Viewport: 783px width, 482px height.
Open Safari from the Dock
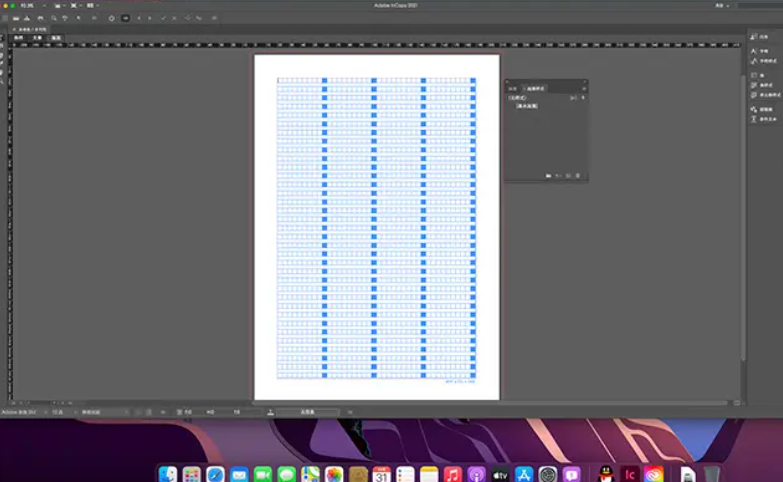pos(215,474)
